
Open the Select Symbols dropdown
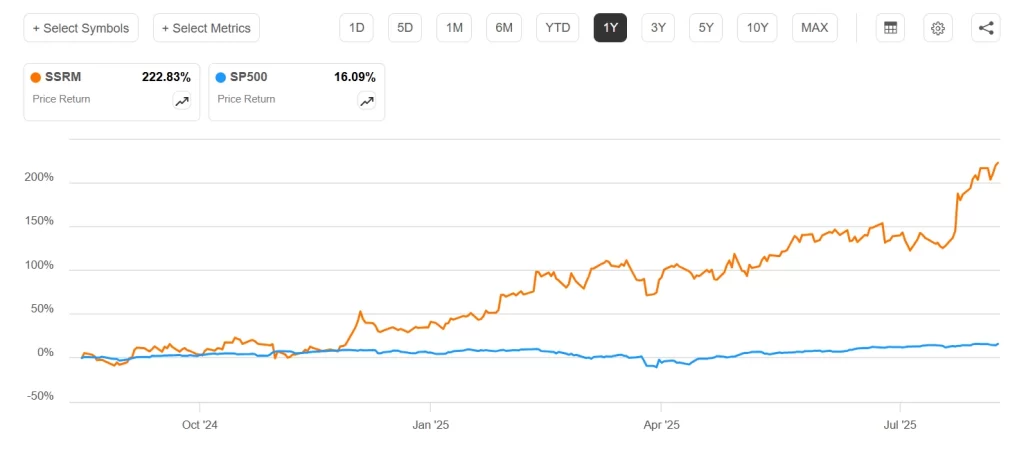point(81,28)
